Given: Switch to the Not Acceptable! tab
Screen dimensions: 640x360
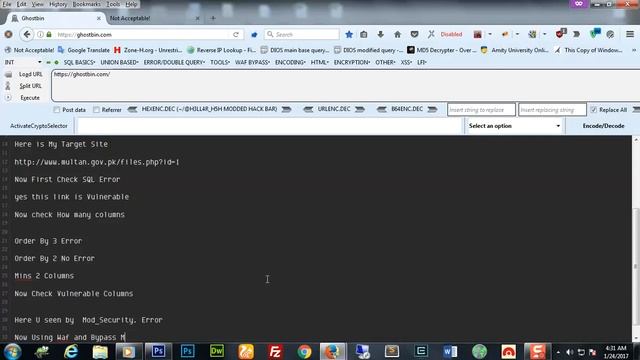Looking at the screenshot, I should point(154,18).
